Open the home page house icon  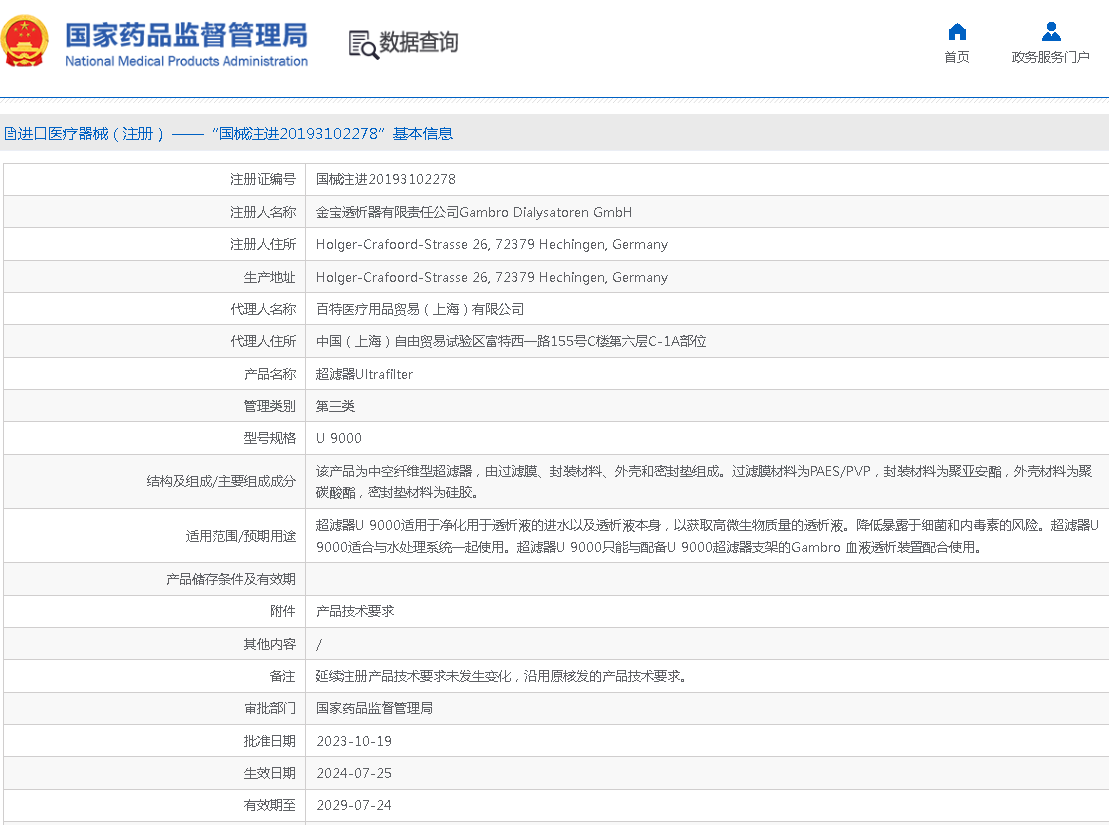click(x=957, y=32)
